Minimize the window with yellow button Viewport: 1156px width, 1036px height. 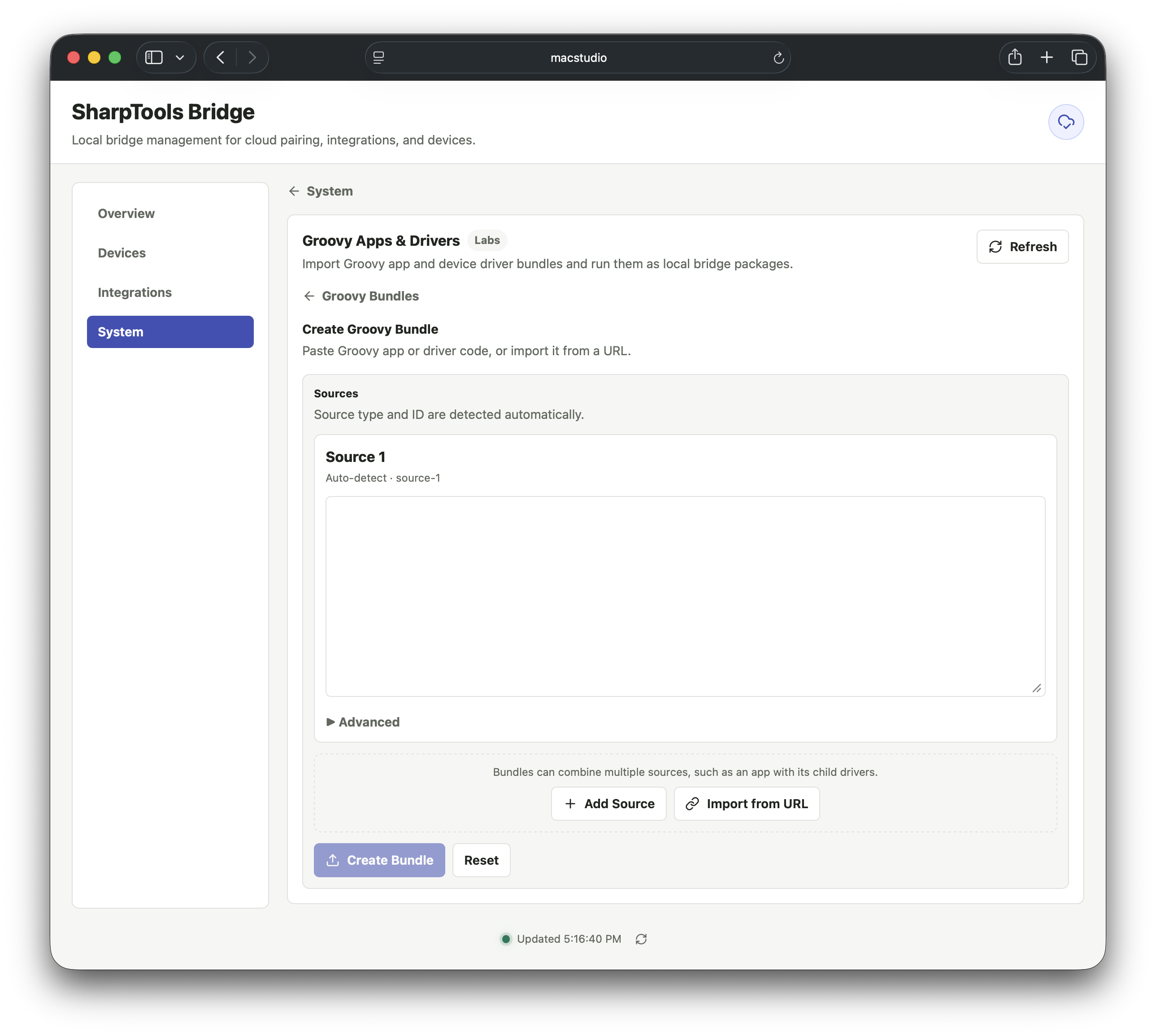[x=94, y=57]
